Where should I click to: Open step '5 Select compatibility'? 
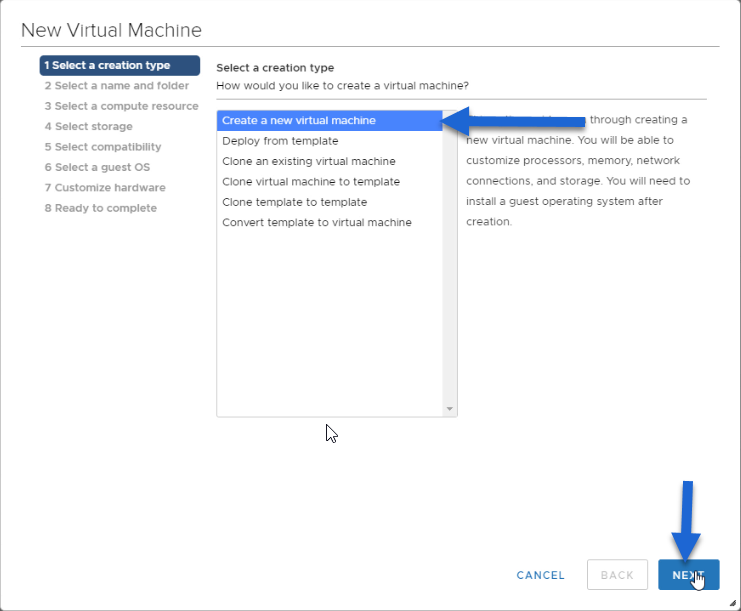coord(103,146)
